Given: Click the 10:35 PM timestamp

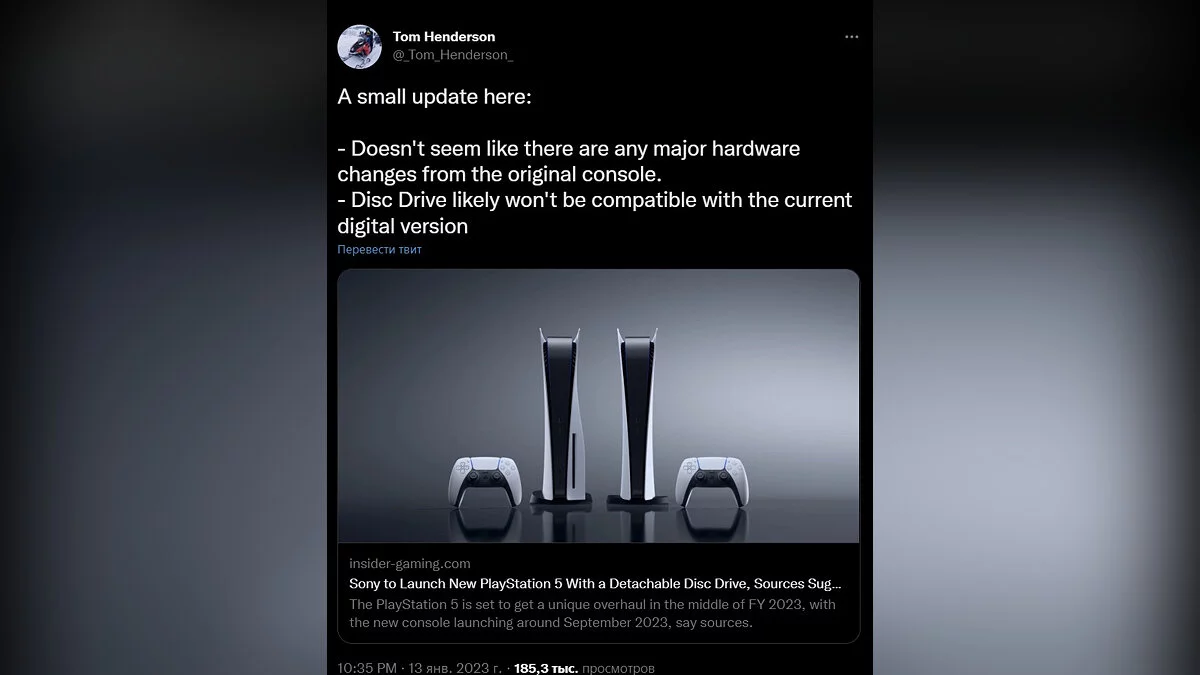Looking at the screenshot, I should tap(369, 667).
